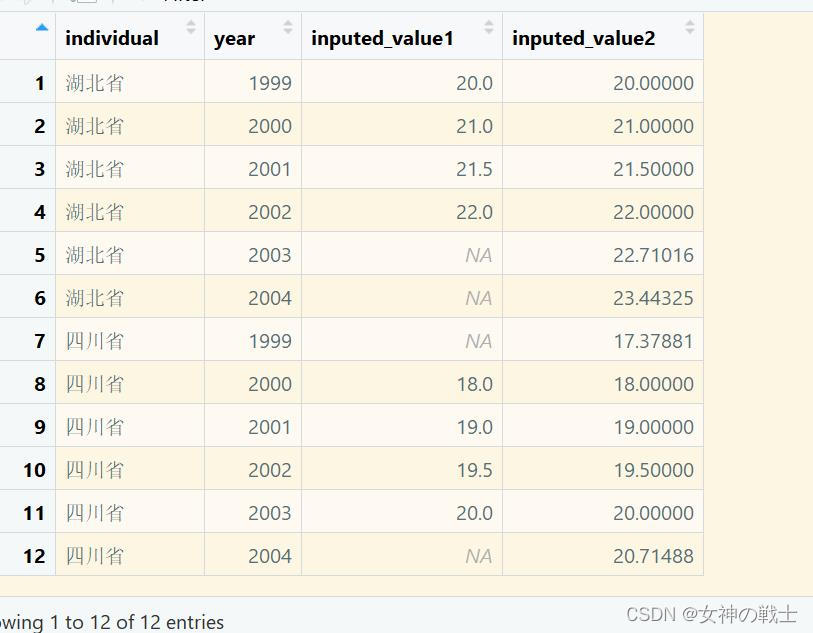This screenshot has width=813, height=633.
Task: Sort by the year column header
Action: [253, 37]
